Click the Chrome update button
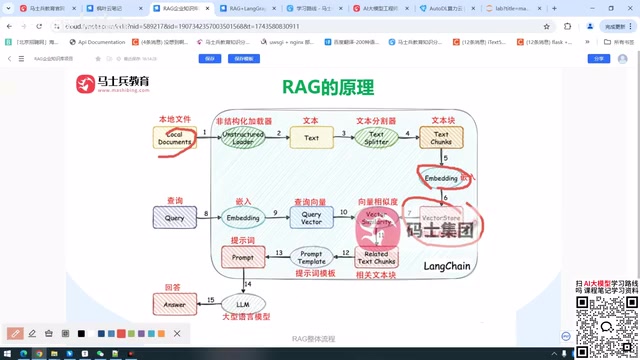Image resolution: width=640 pixels, height=360 pixels. (x=618, y=27)
